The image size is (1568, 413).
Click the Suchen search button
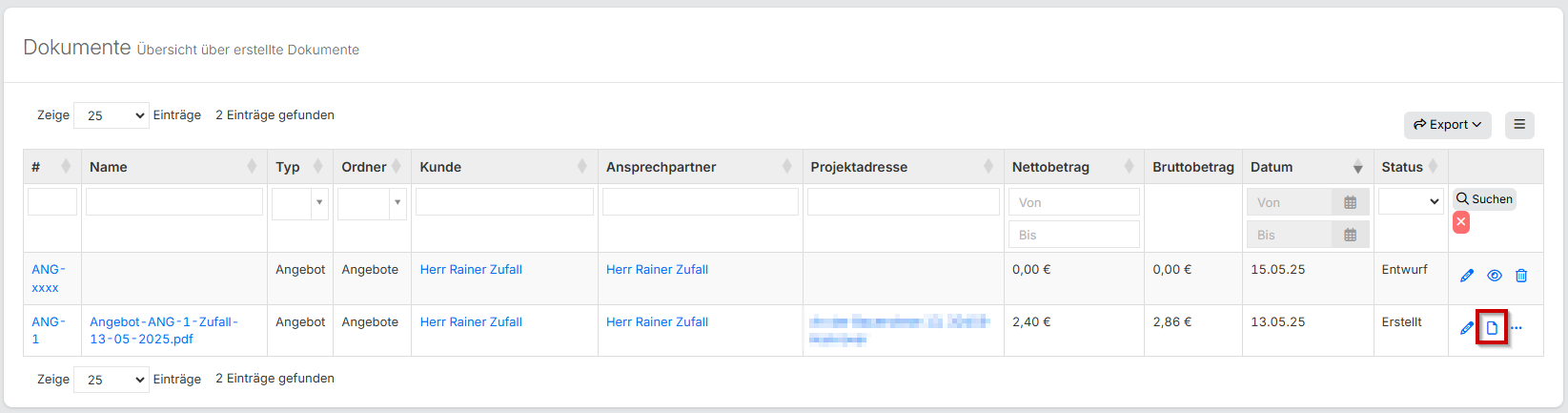[x=1484, y=199]
